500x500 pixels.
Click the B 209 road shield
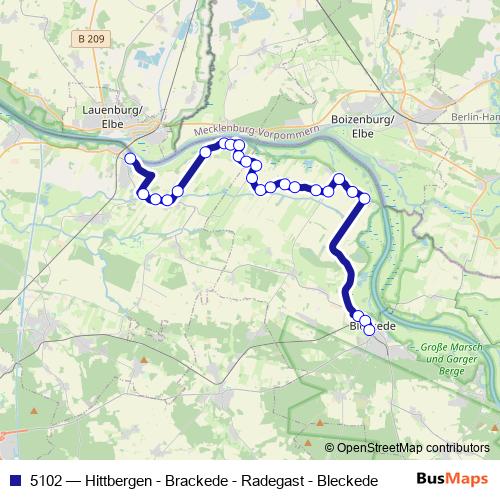pos(91,39)
